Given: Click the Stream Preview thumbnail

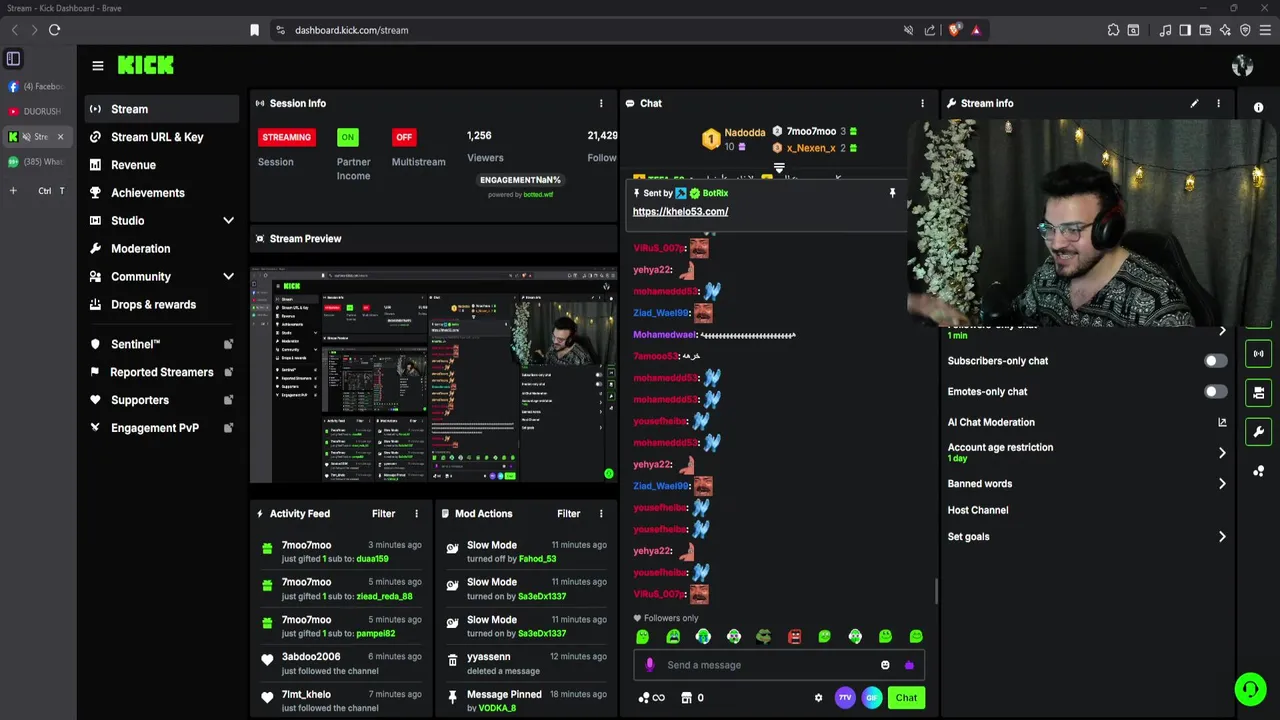Looking at the screenshot, I should coord(433,375).
